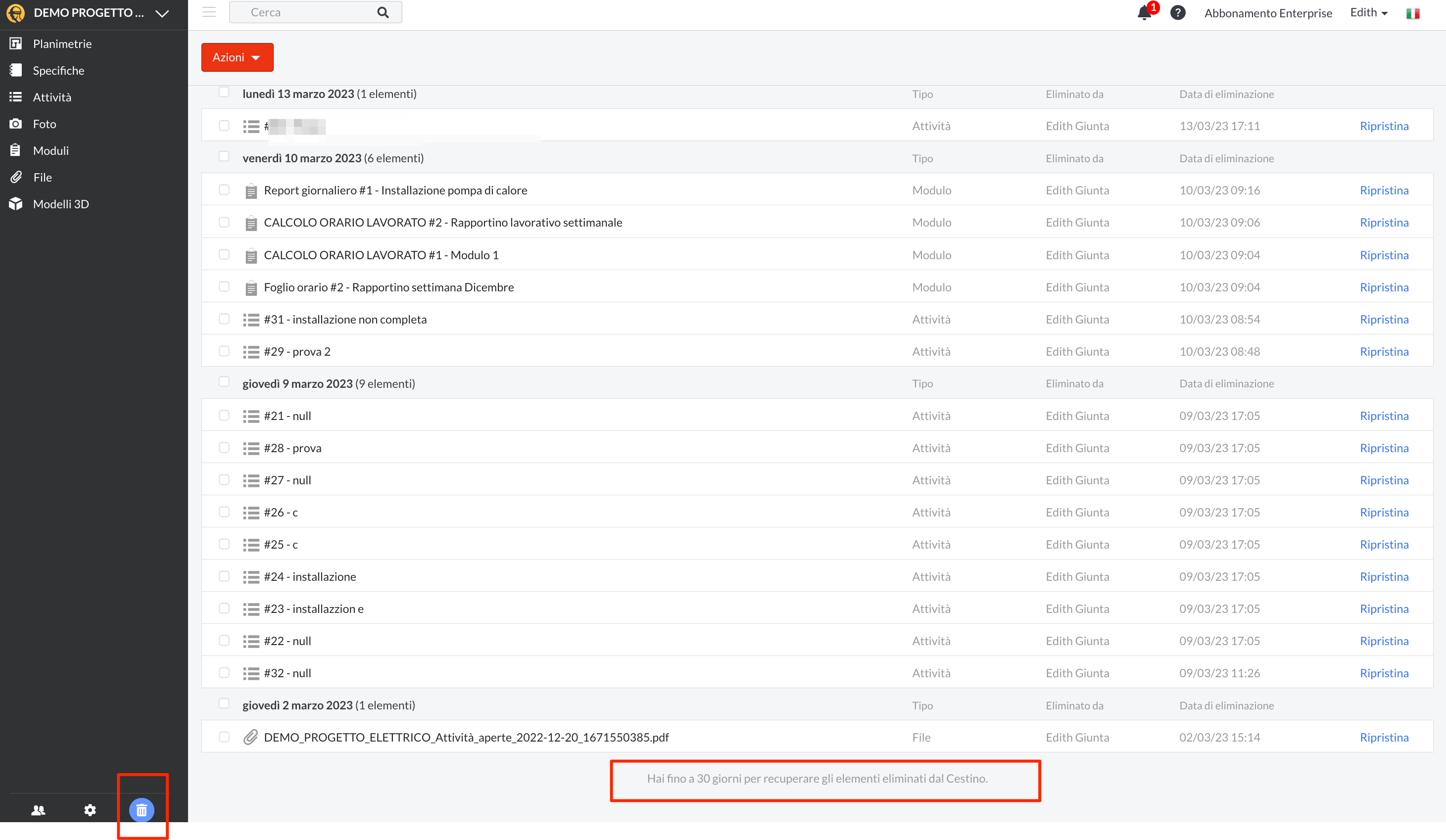Toggle the hamburger sidebar menu icon
Image resolution: width=1446 pixels, height=840 pixels.
(x=209, y=12)
